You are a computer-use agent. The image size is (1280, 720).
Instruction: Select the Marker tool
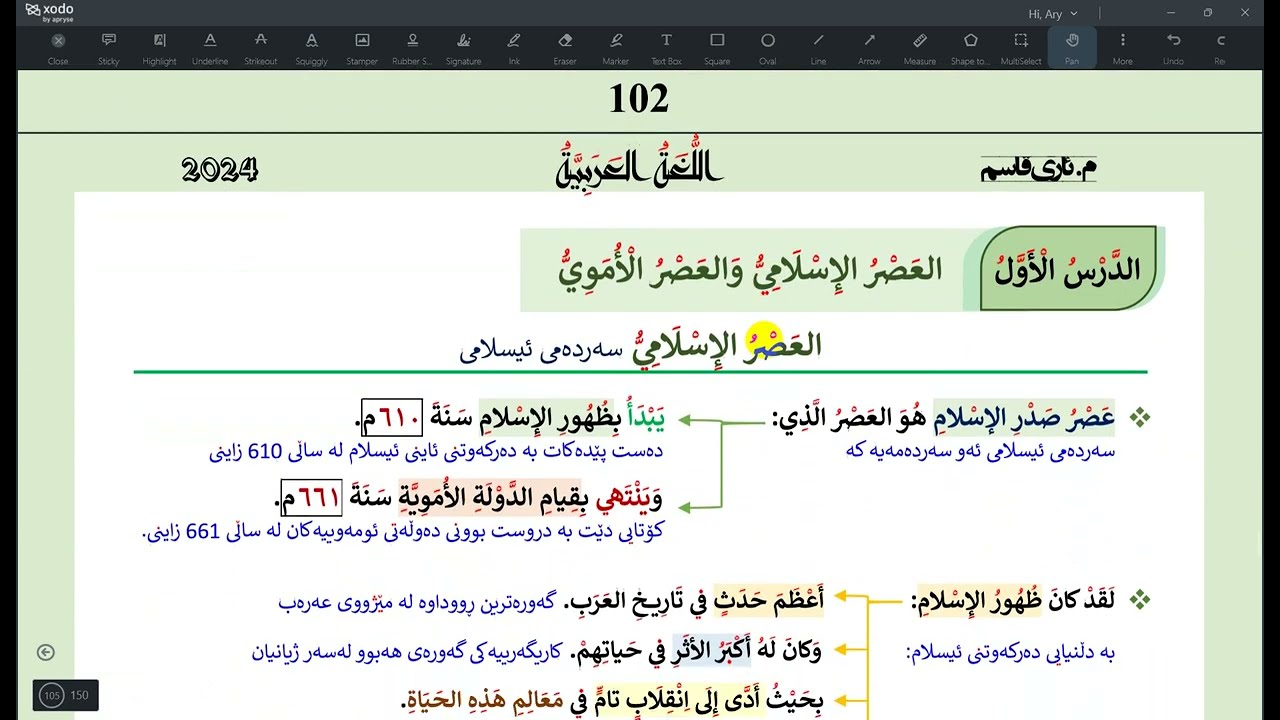tap(616, 47)
